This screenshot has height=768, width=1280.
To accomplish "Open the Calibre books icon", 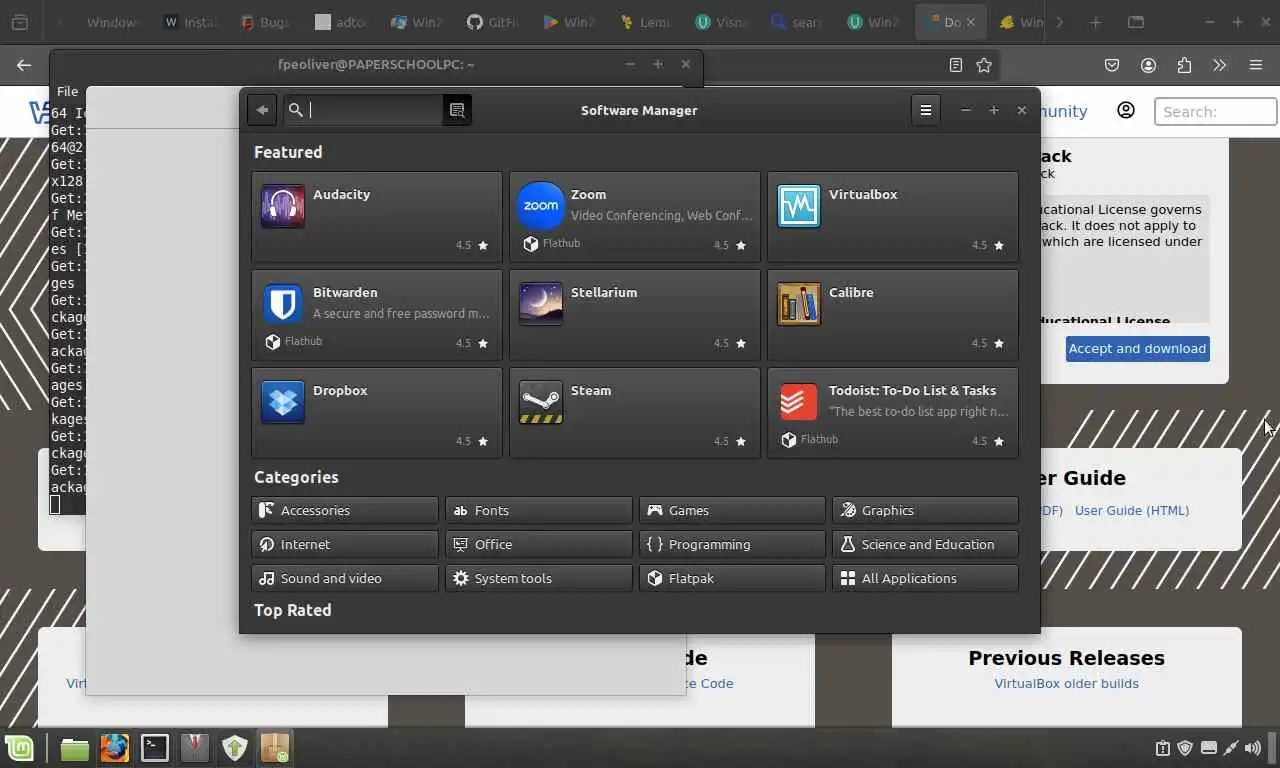I will click(x=799, y=304).
